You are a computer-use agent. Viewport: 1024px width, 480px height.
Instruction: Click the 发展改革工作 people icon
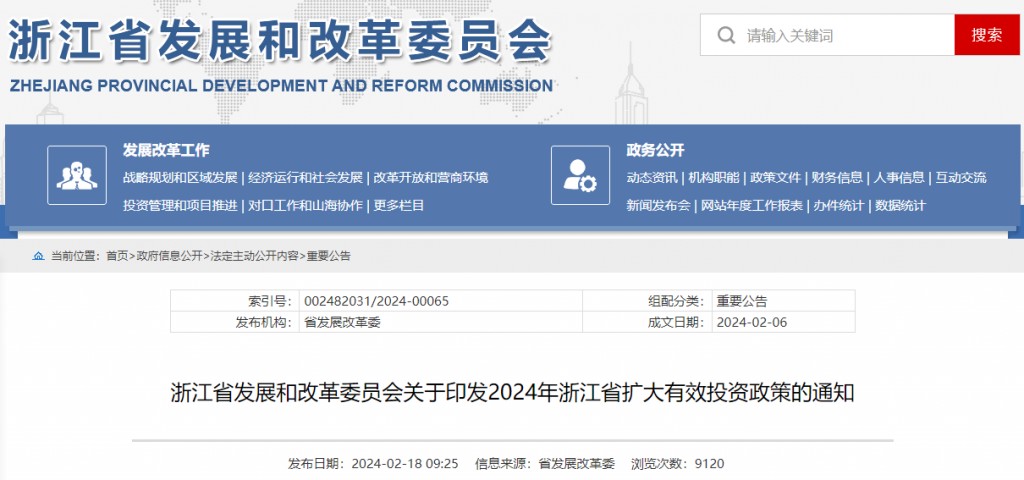coord(77,175)
